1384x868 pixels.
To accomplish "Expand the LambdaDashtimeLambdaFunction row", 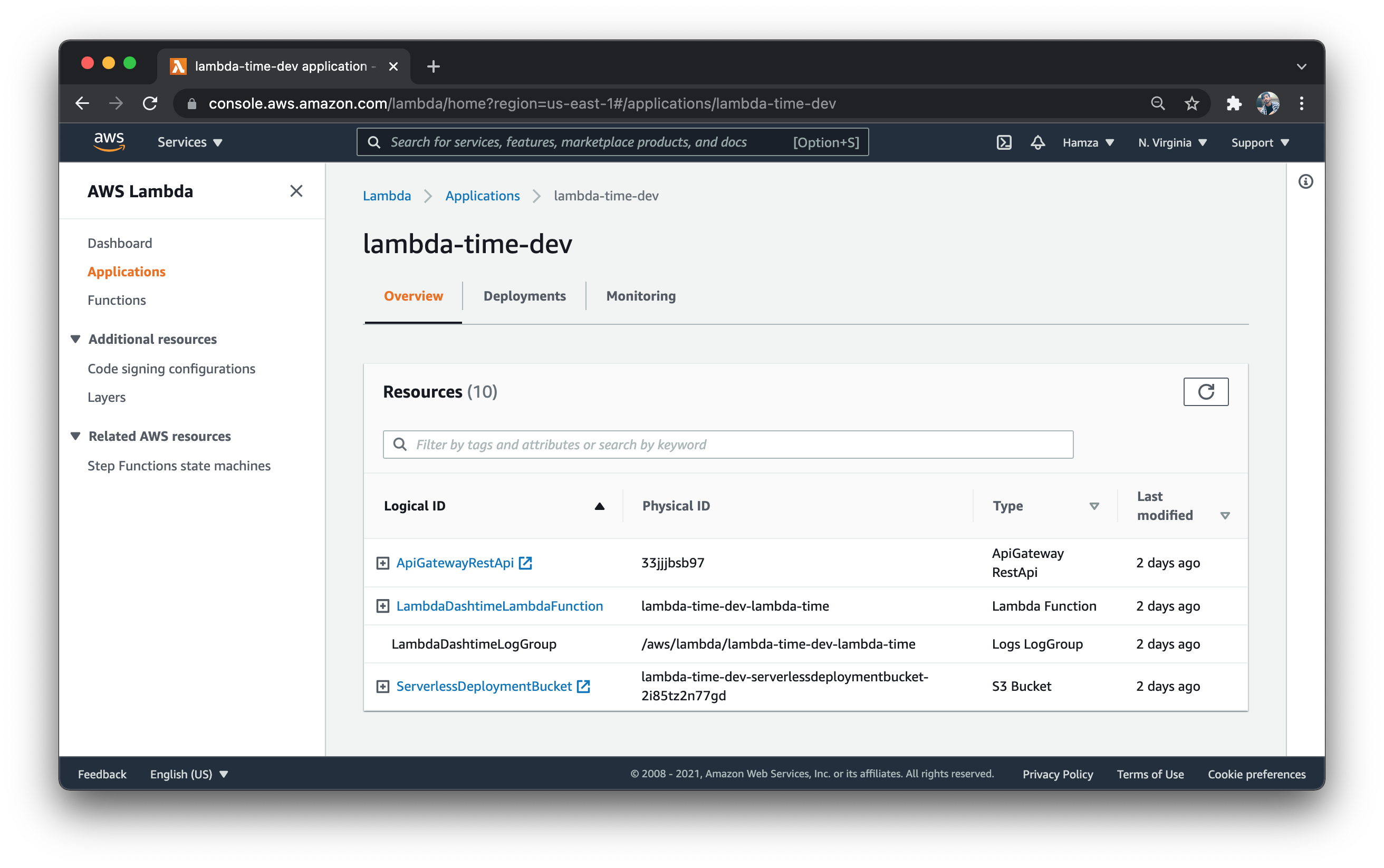I will [x=383, y=606].
